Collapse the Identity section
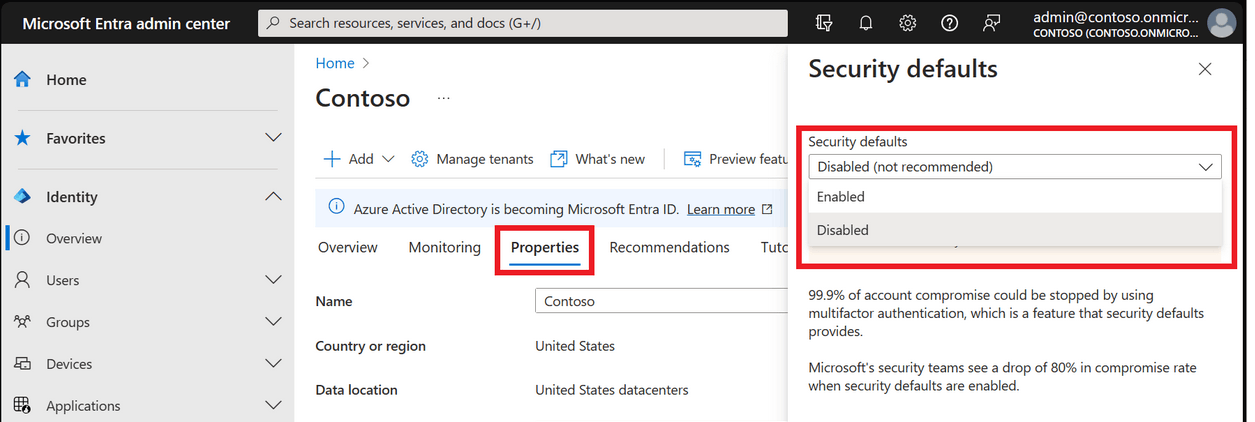Image resolution: width=1255 pixels, height=422 pixels. pos(272,197)
